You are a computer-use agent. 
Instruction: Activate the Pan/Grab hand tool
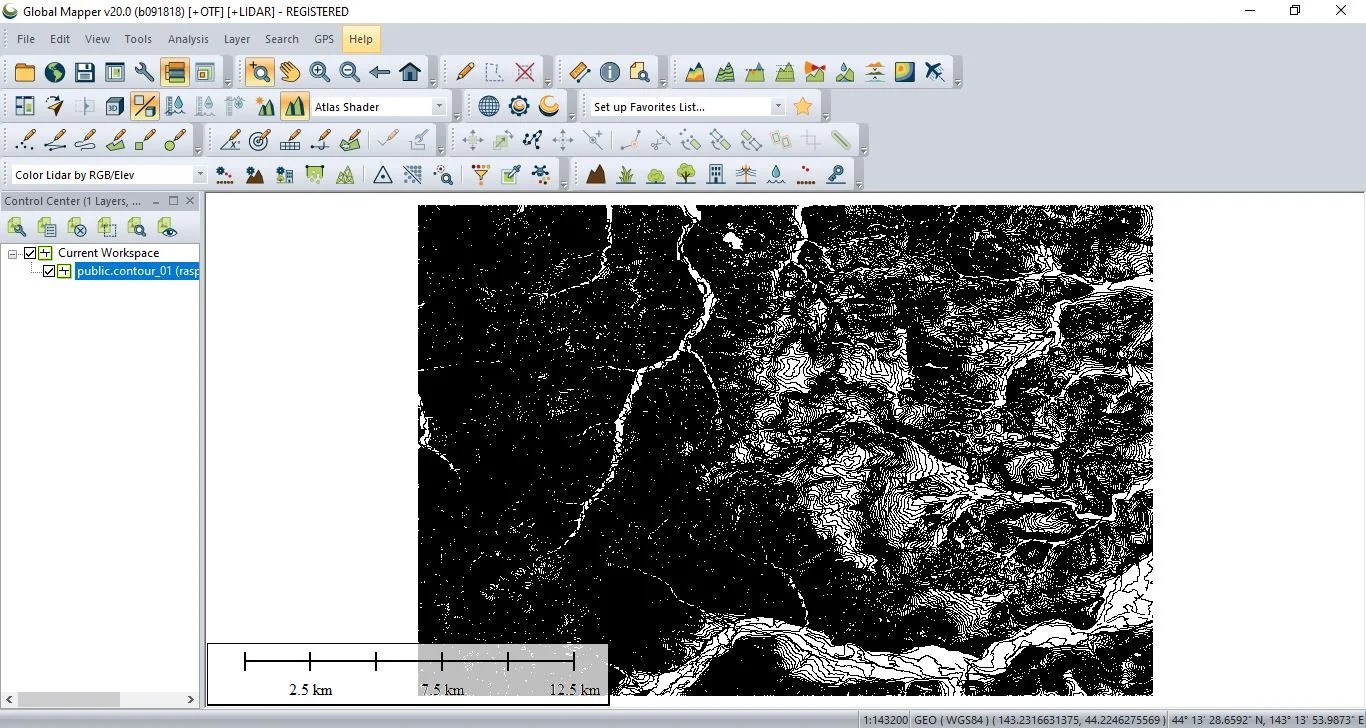pos(289,71)
